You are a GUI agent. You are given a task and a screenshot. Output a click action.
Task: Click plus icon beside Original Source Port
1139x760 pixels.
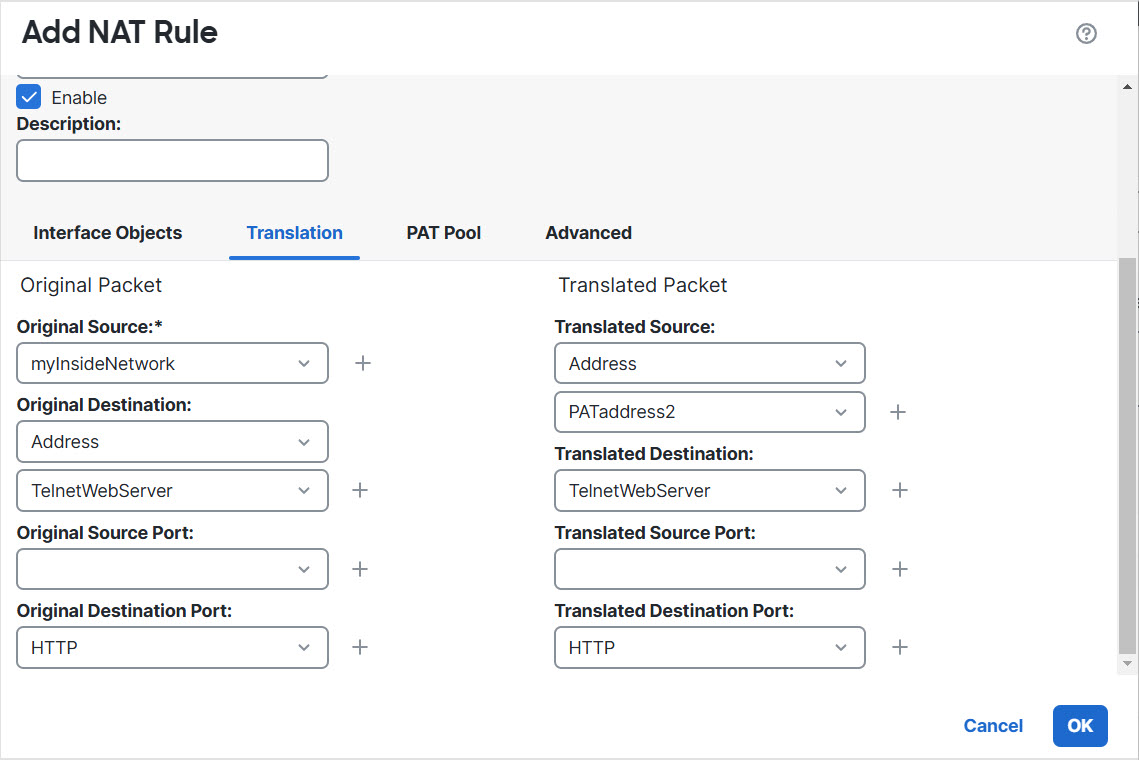[360, 569]
